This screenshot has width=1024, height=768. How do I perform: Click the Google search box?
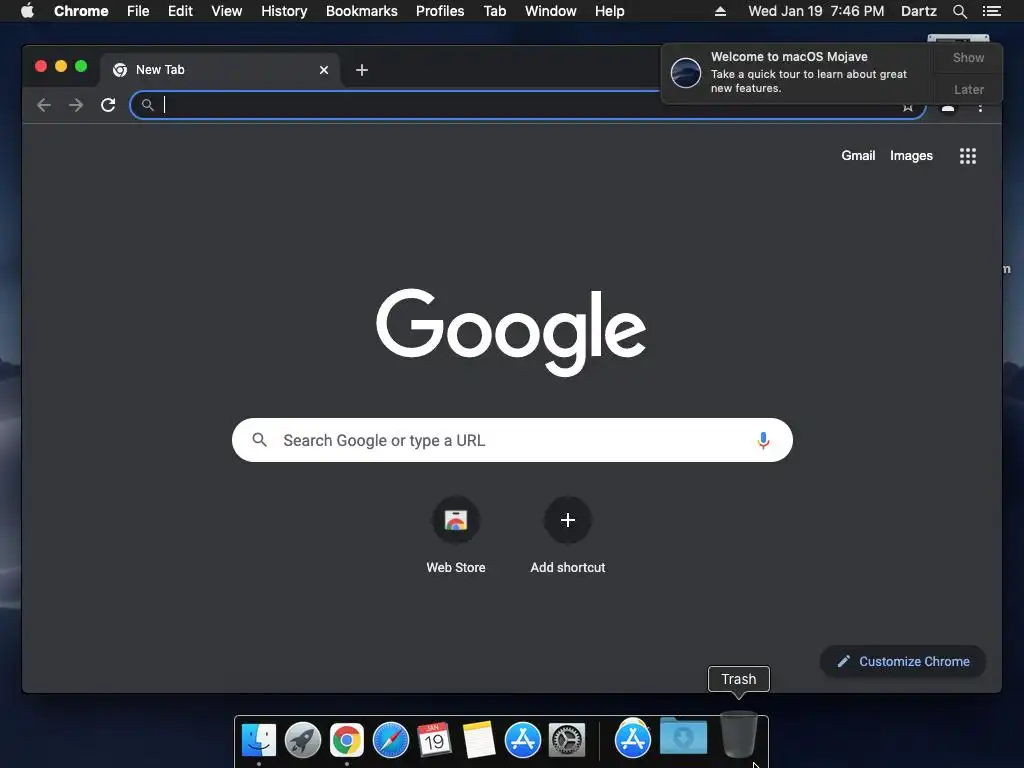(x=512, y=440)
